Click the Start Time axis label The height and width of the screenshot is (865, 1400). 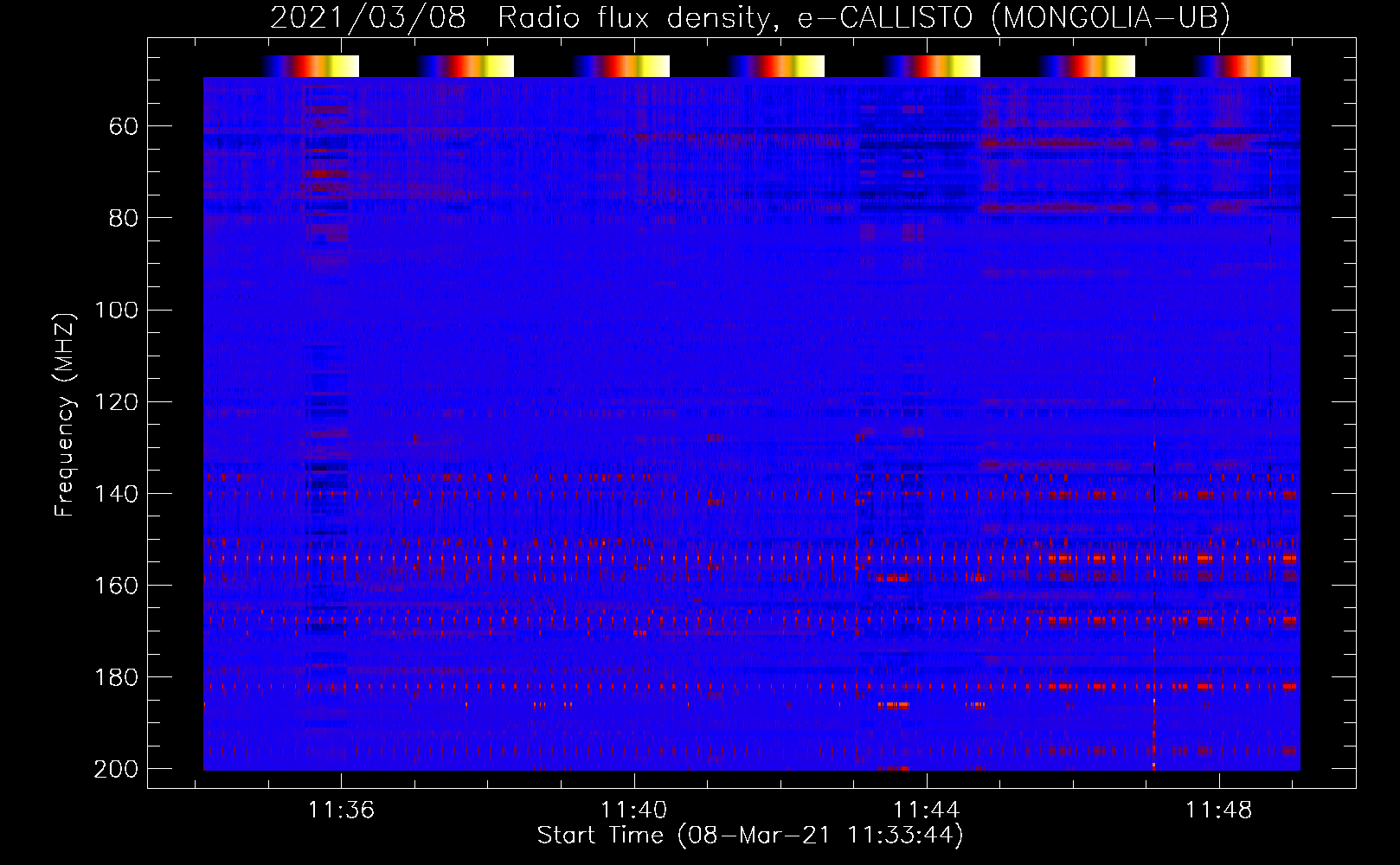pyautogui.click(x=749, y=836)
